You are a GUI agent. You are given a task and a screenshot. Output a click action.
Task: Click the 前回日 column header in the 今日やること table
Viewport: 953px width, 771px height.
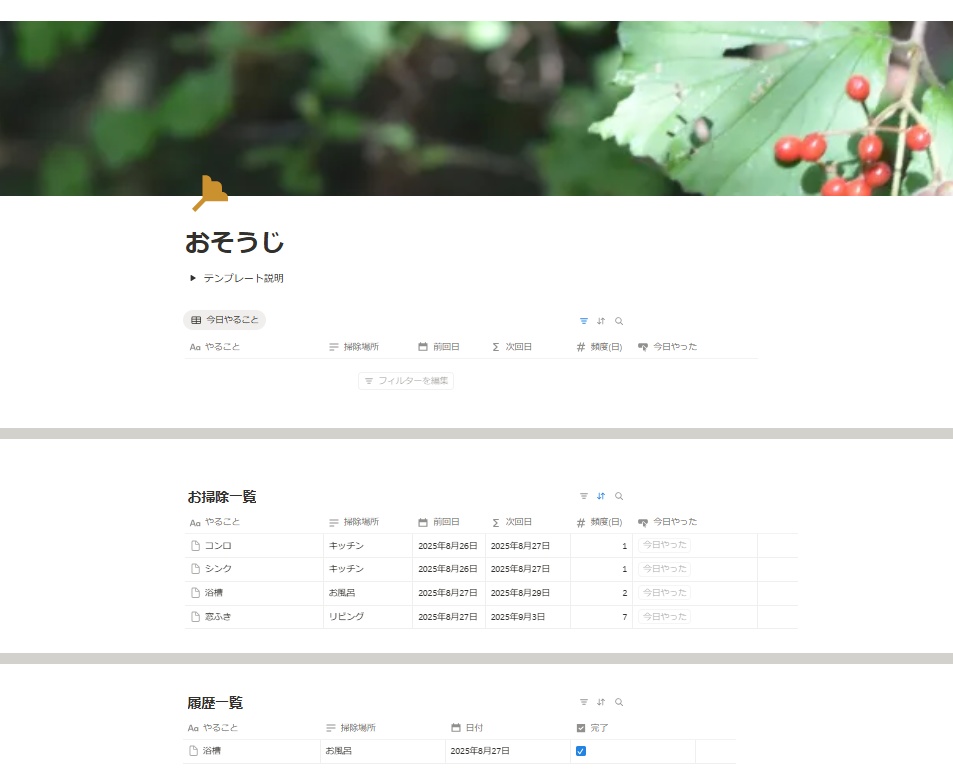pos(439,347)
